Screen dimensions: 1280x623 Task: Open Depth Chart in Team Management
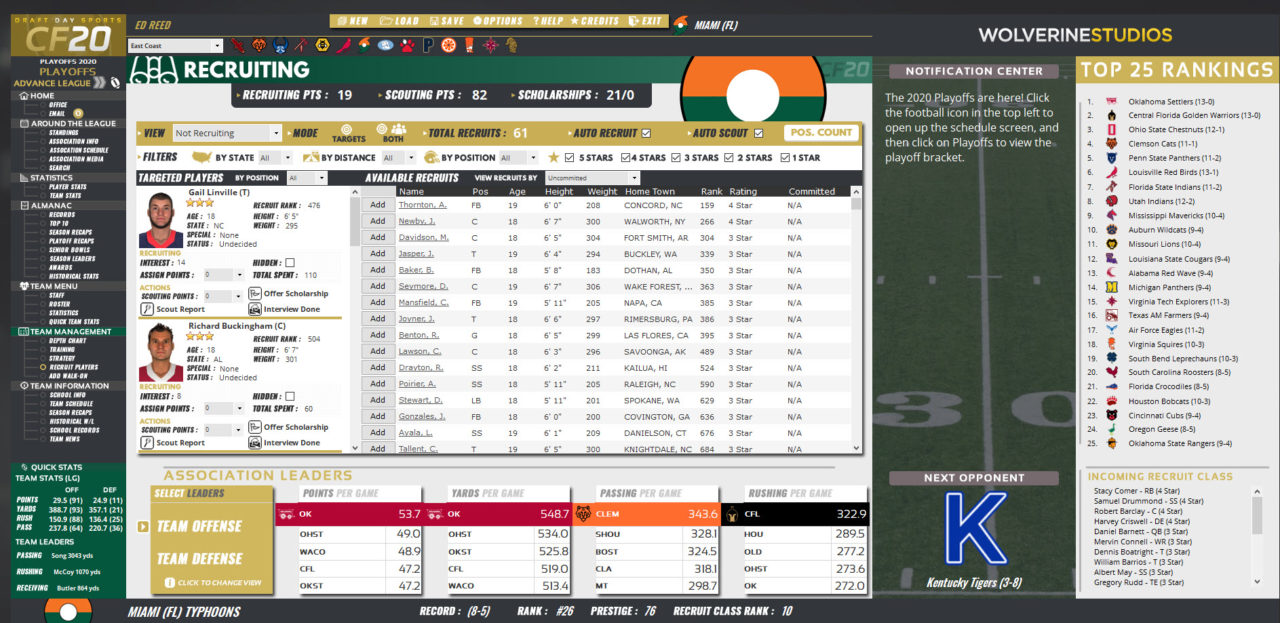tap(68, 341)
